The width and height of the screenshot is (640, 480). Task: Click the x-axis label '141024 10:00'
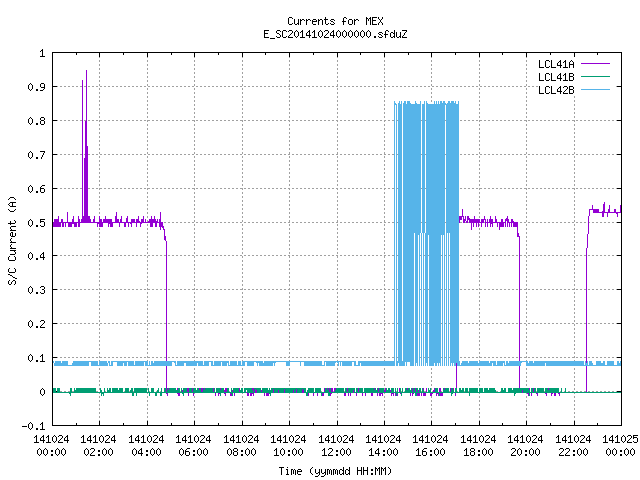click(x=288, y=446)
